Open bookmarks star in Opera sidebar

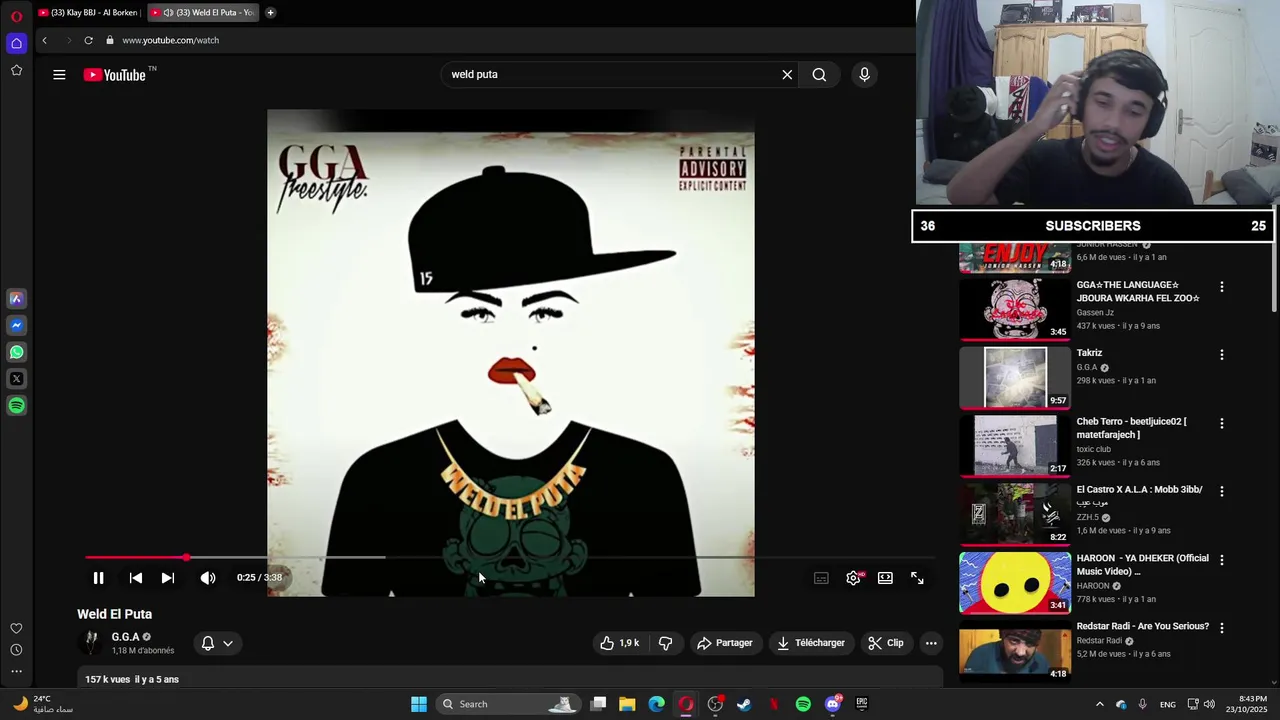click(x=16, y=70)
